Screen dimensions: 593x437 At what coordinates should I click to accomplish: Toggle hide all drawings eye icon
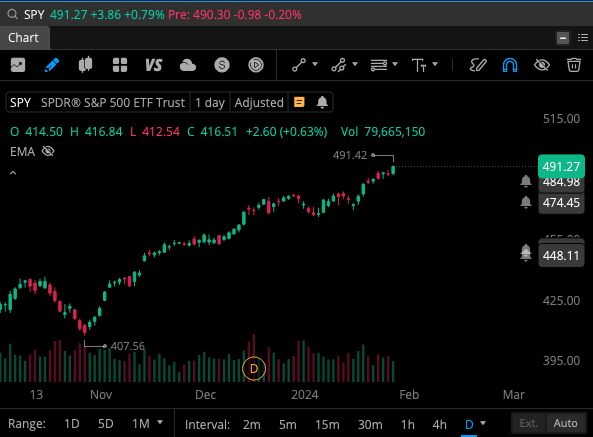click(x=542, y=65)
